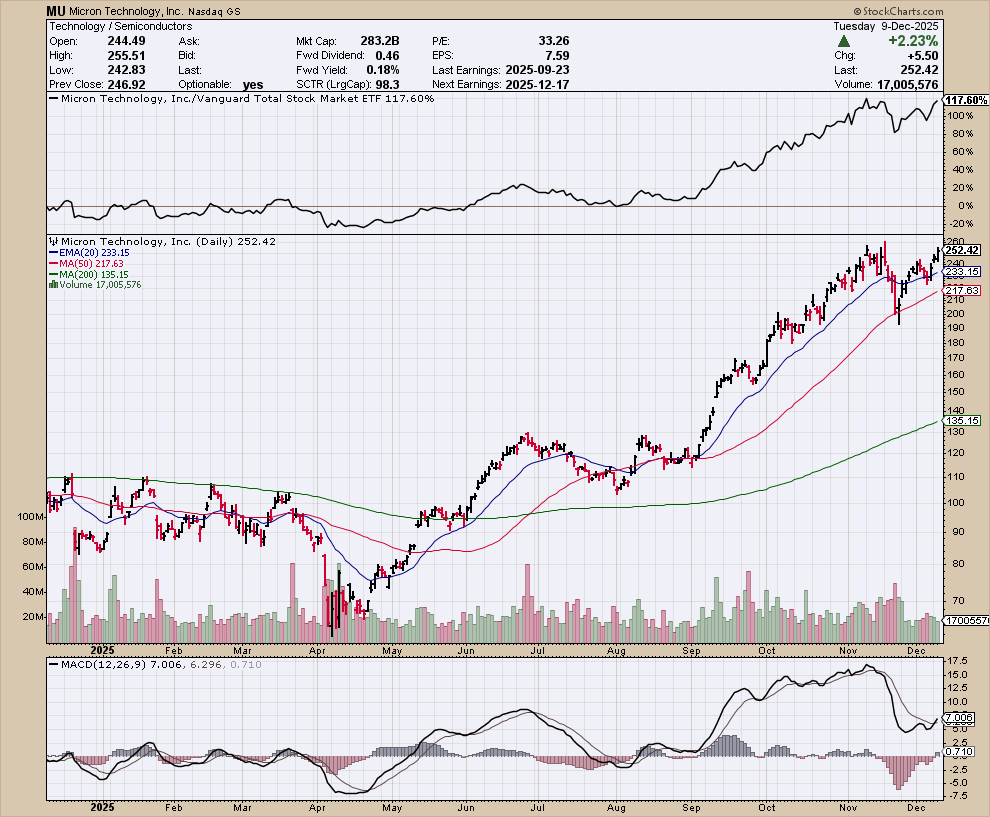Image resolution: width=990 pixels, height=817 pixels.
Task: Click the green MA(200) legend line marker
Action: pos(53,275)
